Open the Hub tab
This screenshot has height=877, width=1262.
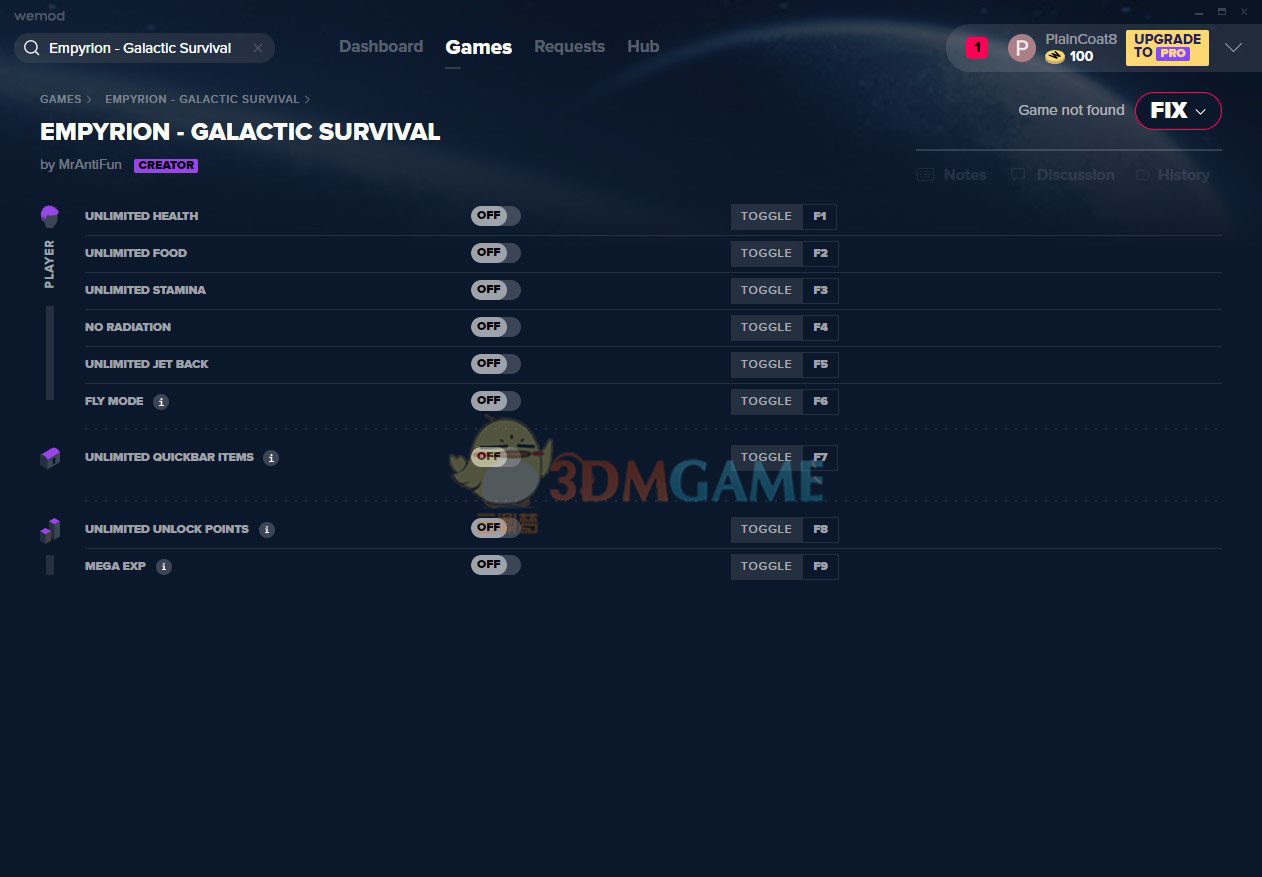coord(643,47)
